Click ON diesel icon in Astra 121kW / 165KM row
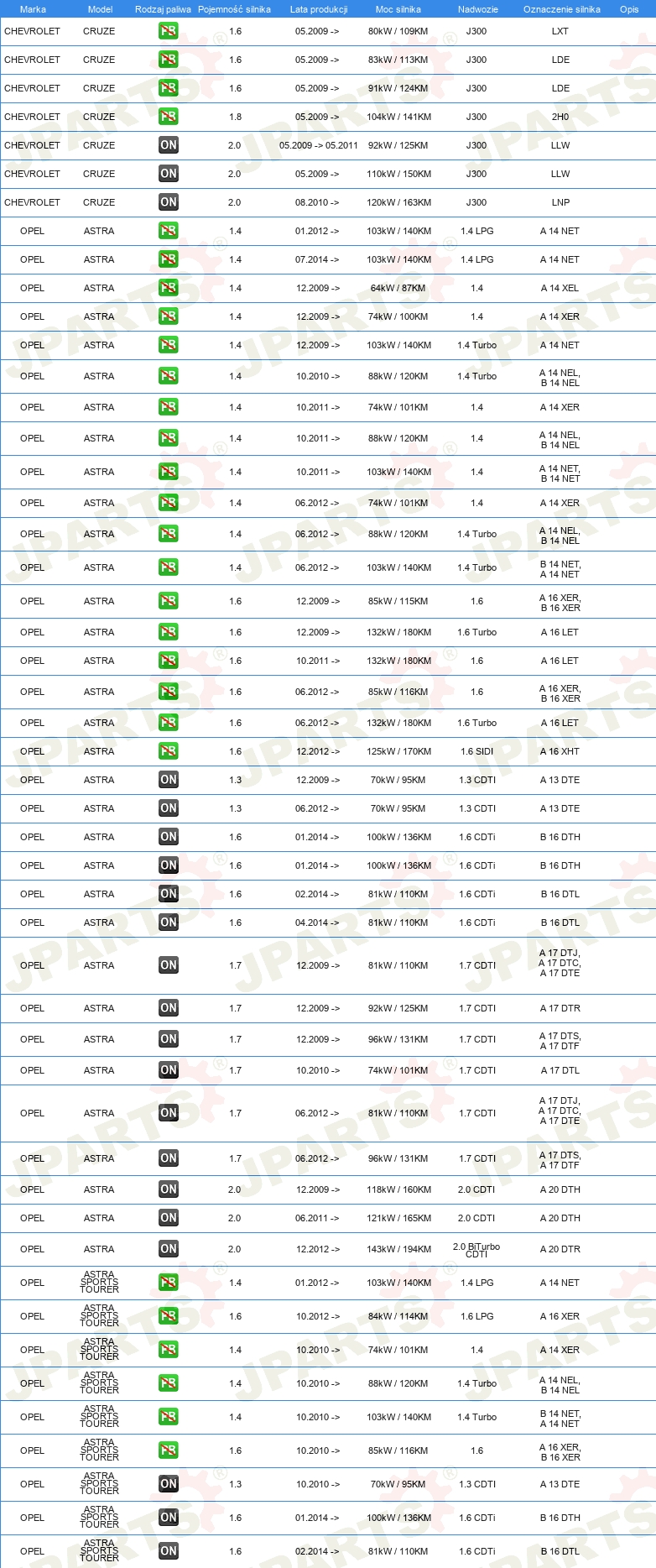 coord(169,1218)
